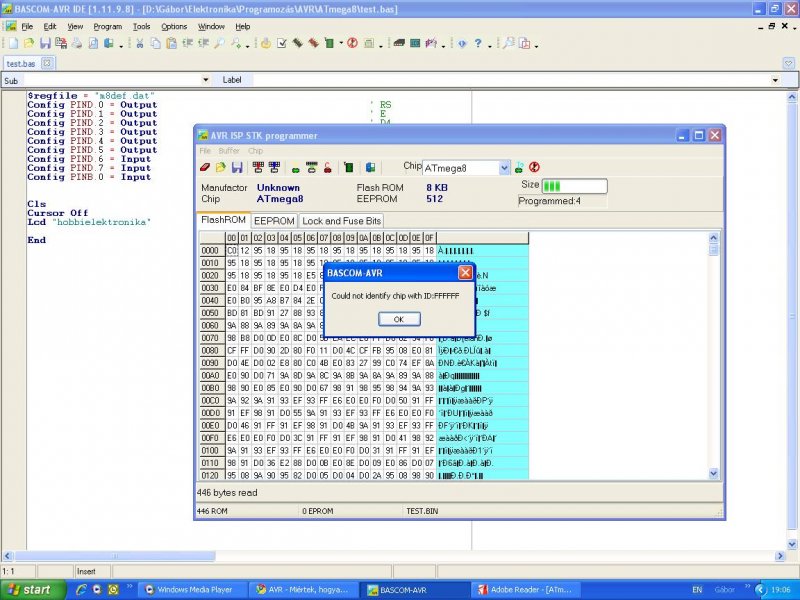This screenshot has height=600, width=800.
Task: Click the Save floppy icon in BASCOM toolbar
Action: coord(45,43)
